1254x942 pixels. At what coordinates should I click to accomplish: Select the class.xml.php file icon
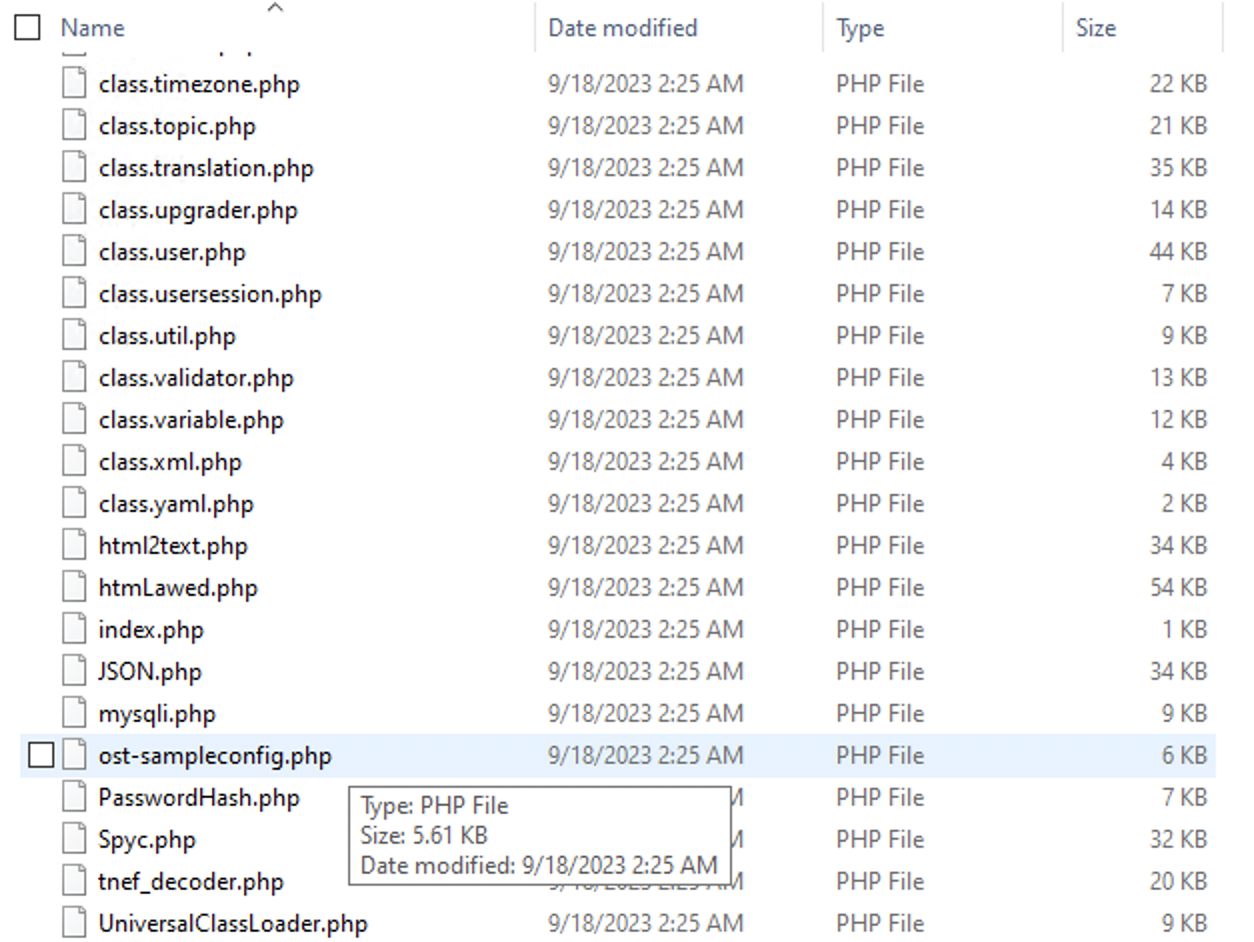[75, 462]
